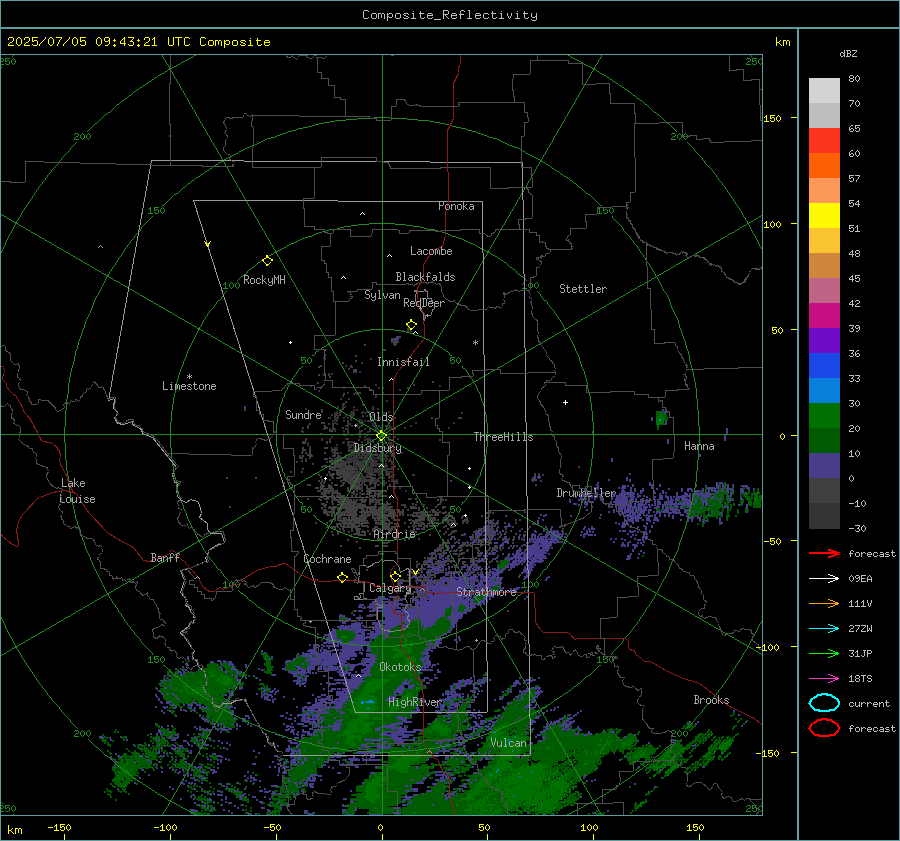Viewport: 900px width, 841px height.
Task: Click the cyan current ellipse legend icon
Action: [x=824, y=703]
